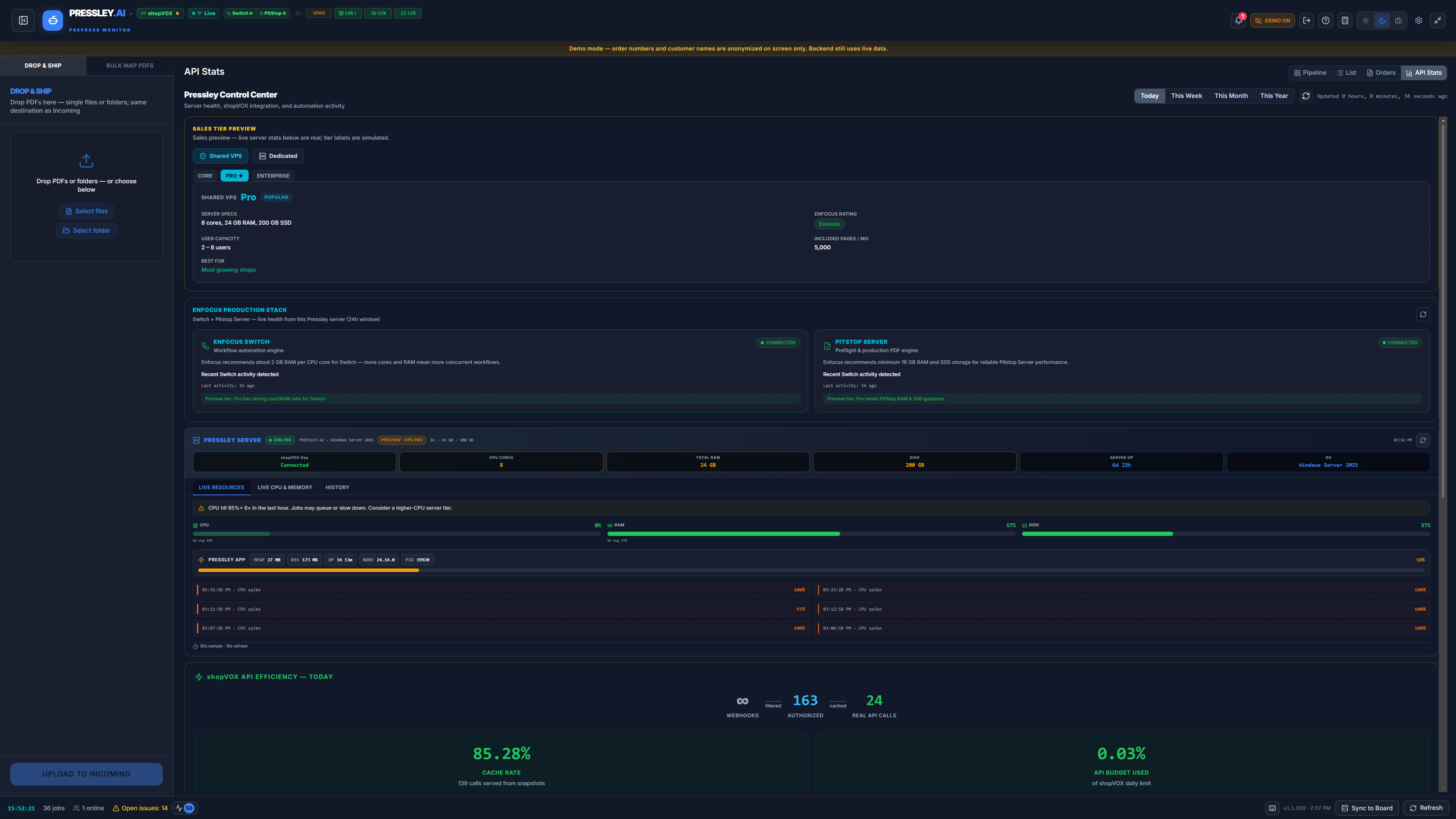This screenshot has height=819, width=1456.
Task: Click the CPU usage progress bar
Action: tap(397, 534)
